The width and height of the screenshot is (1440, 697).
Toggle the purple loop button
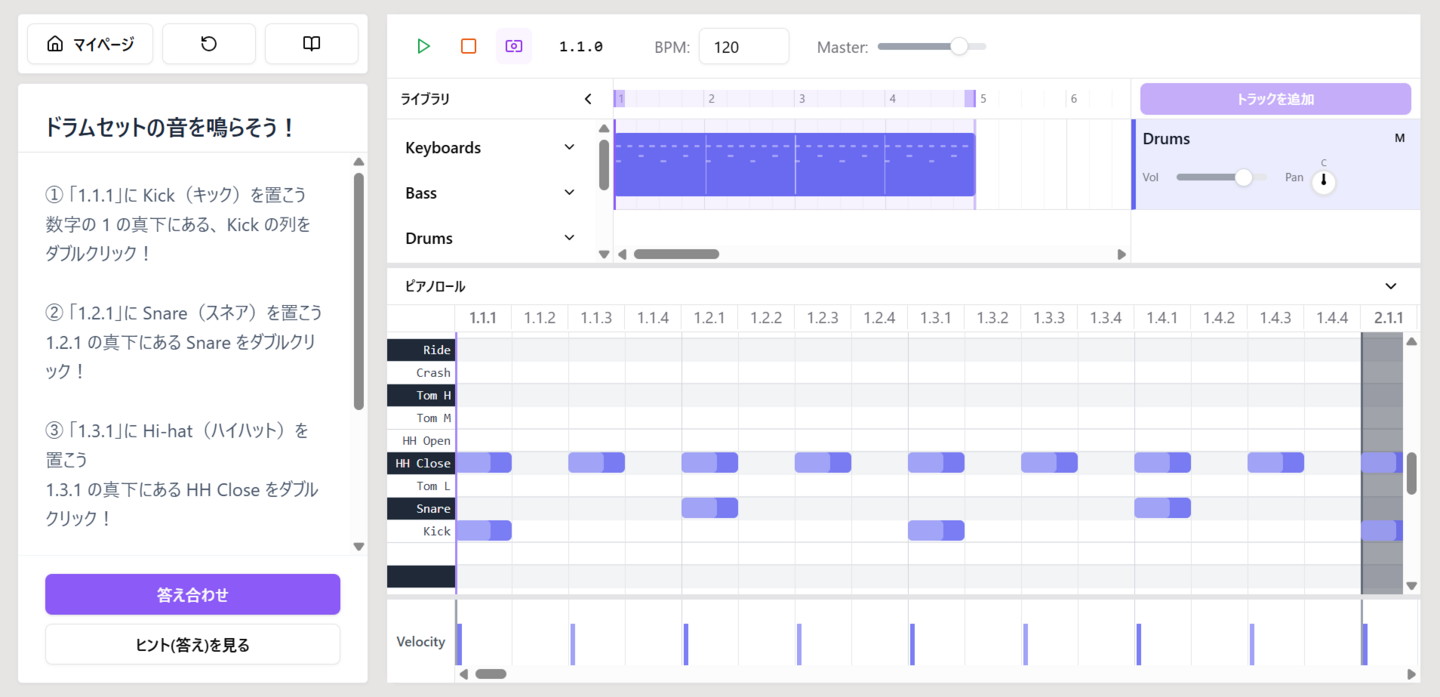514,46
